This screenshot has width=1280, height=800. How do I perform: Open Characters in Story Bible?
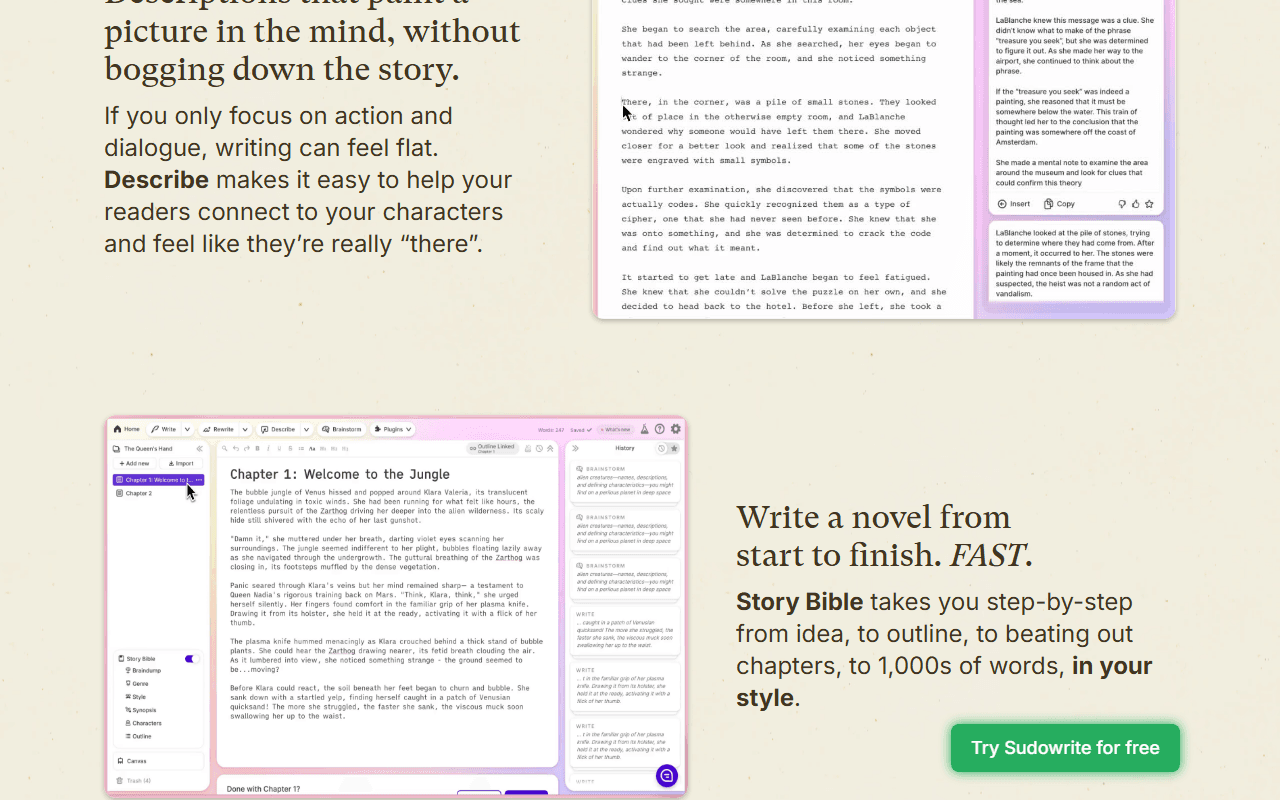click(143, 723)
